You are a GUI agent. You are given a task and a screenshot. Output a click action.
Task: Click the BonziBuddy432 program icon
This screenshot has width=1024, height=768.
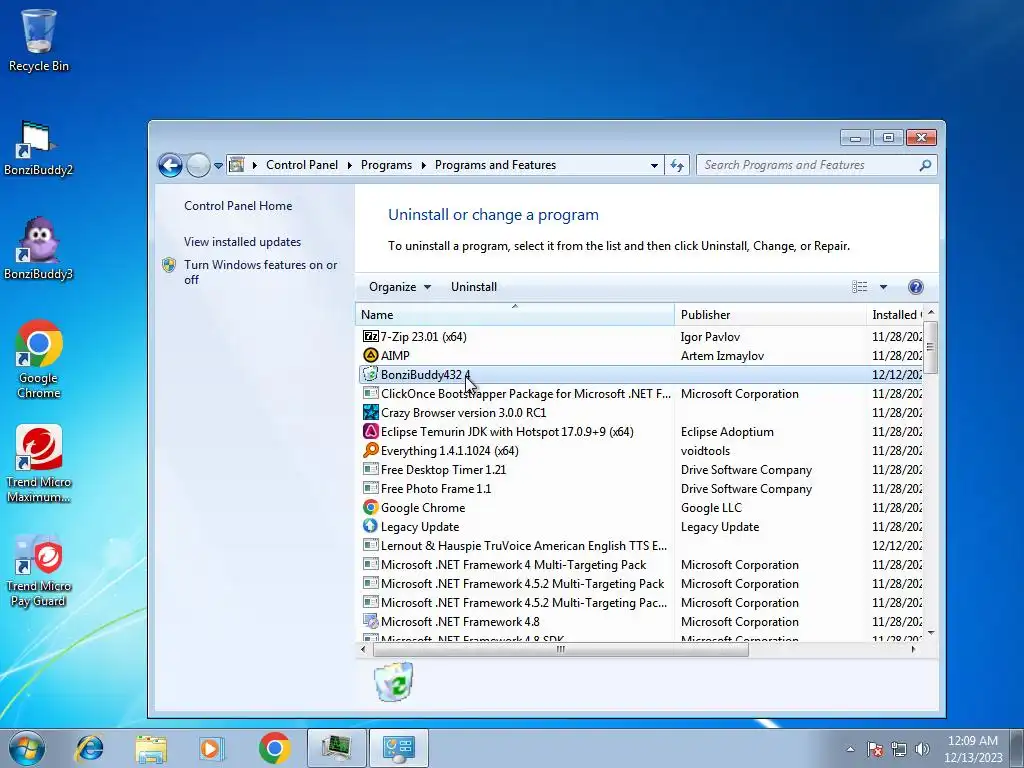click(370, 374)
